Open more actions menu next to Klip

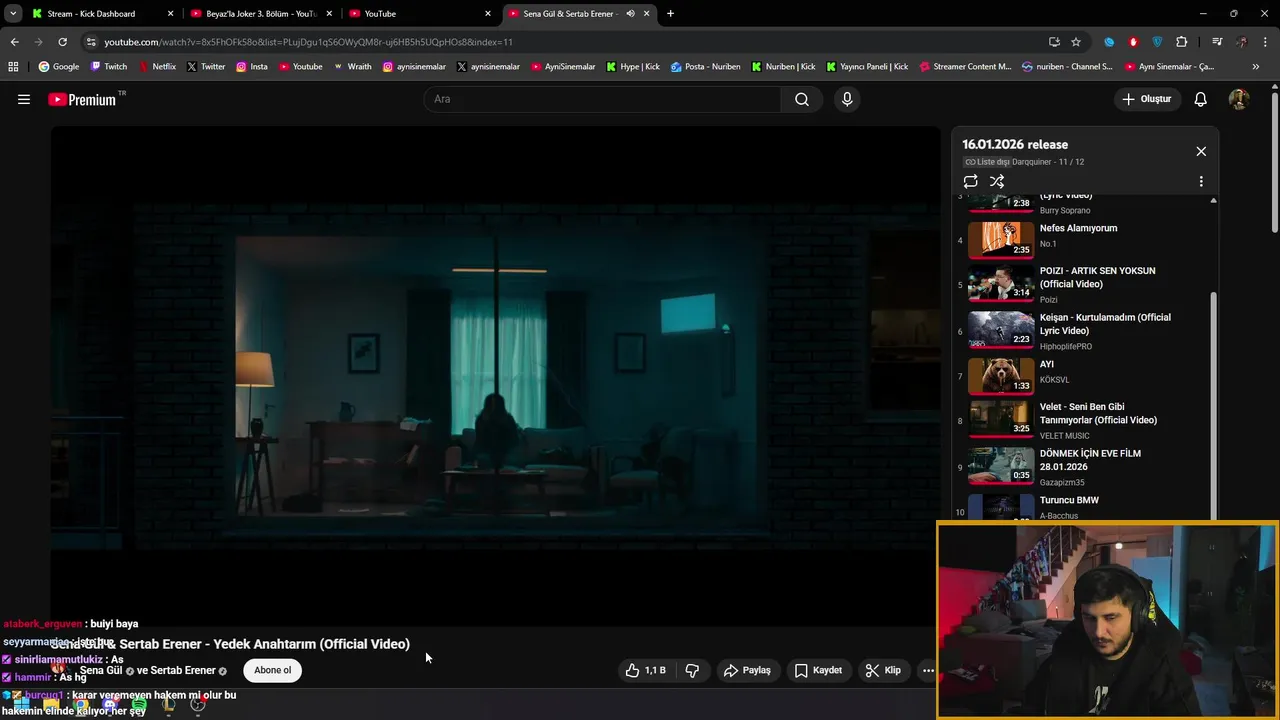(x=928, y=670)
